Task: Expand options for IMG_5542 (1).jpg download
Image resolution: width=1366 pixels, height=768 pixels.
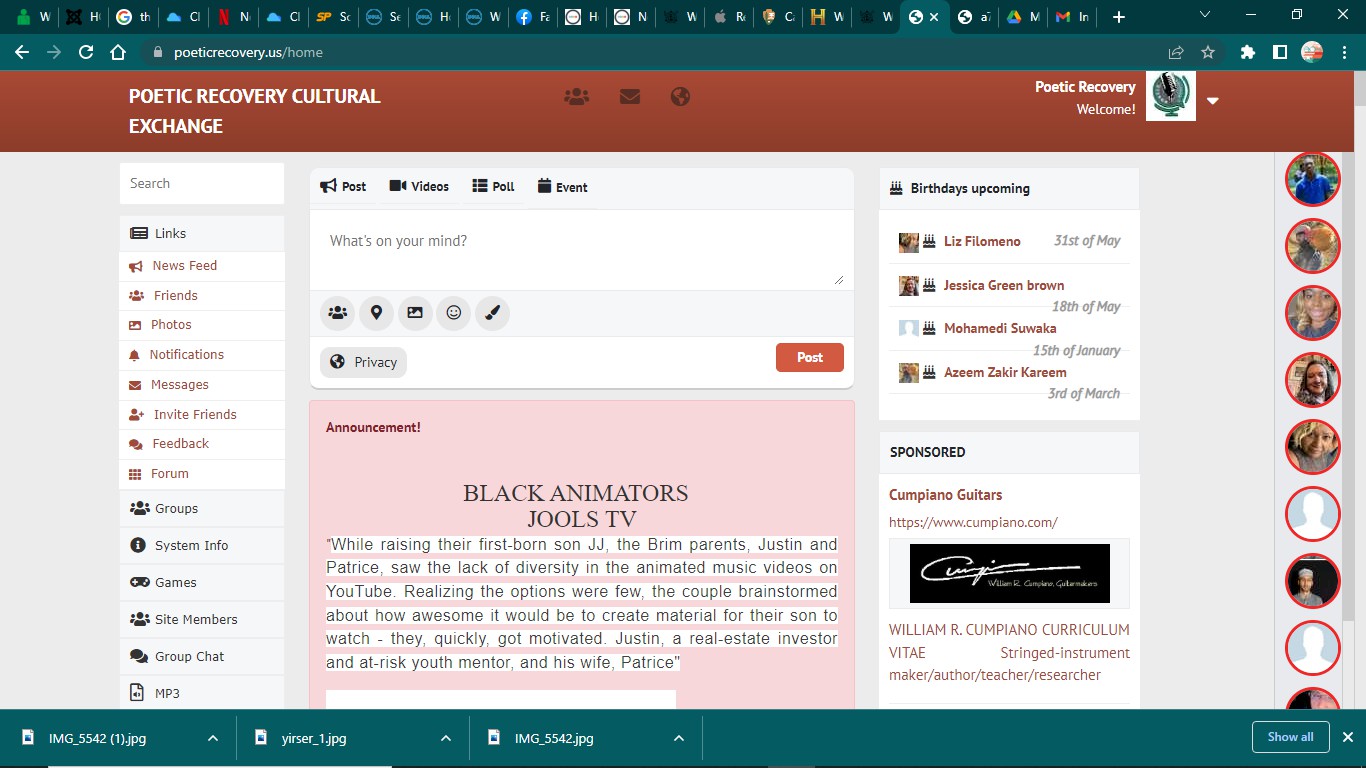Action: tap(213, 738)
